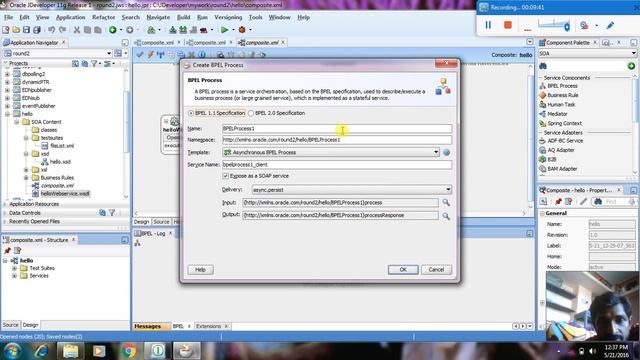This screenshot has width=640, height=360.
Task: Select BAM Adapter in Component Palette
Action: click(x=562, y=169)
